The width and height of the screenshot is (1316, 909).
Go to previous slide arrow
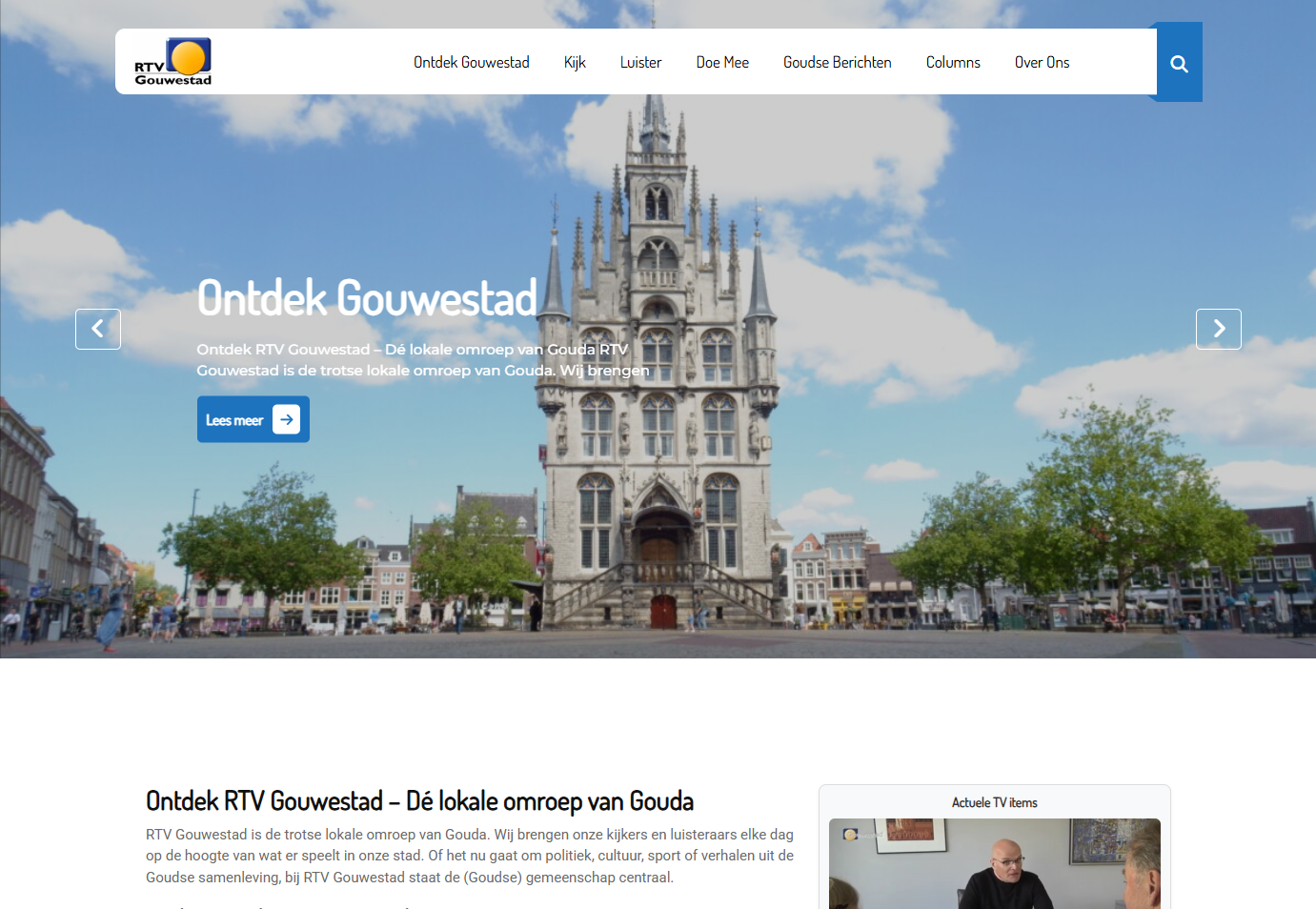click(x=98, y=329)
